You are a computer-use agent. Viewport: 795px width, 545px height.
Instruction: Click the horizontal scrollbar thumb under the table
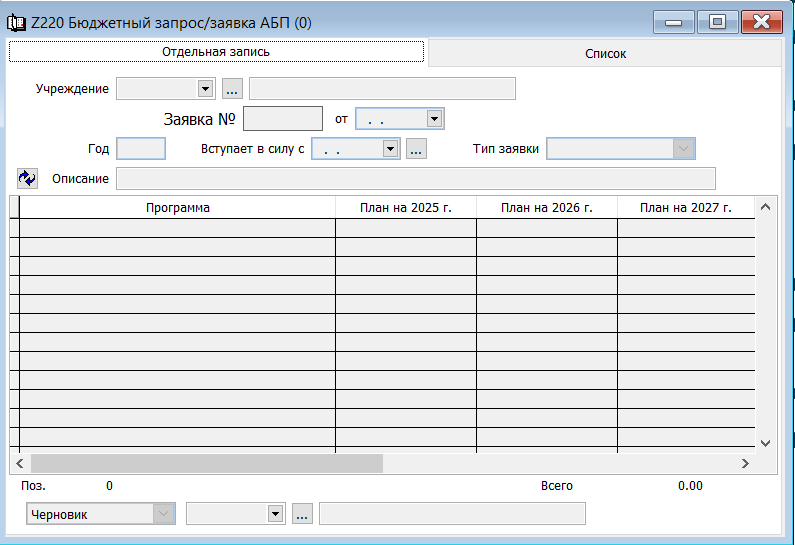[206, 464]
